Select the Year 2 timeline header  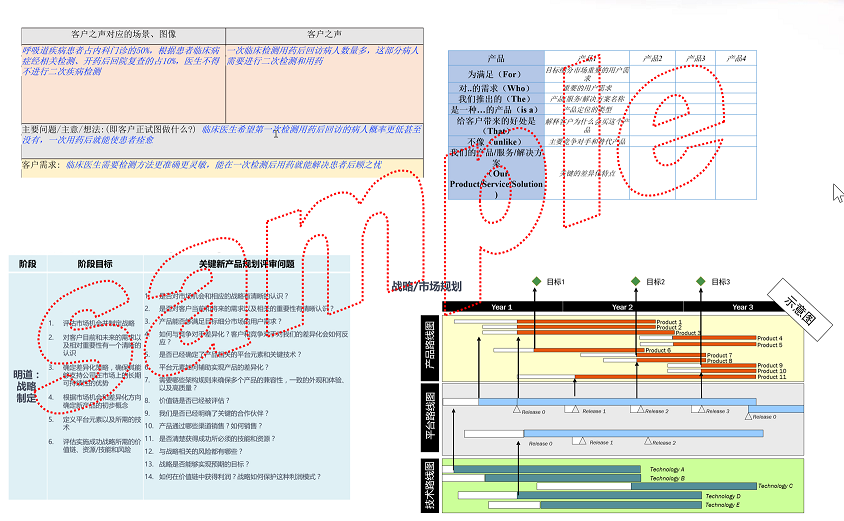[622, 307]
